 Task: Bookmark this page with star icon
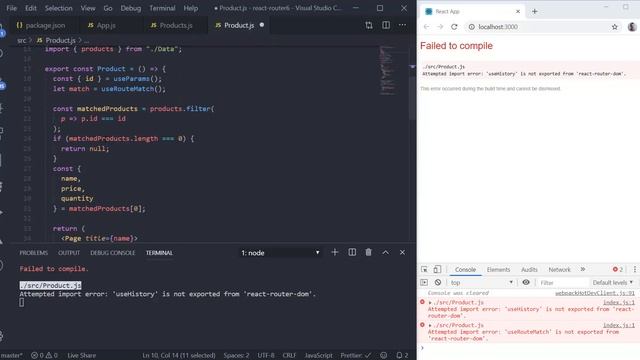click(615, 27)
